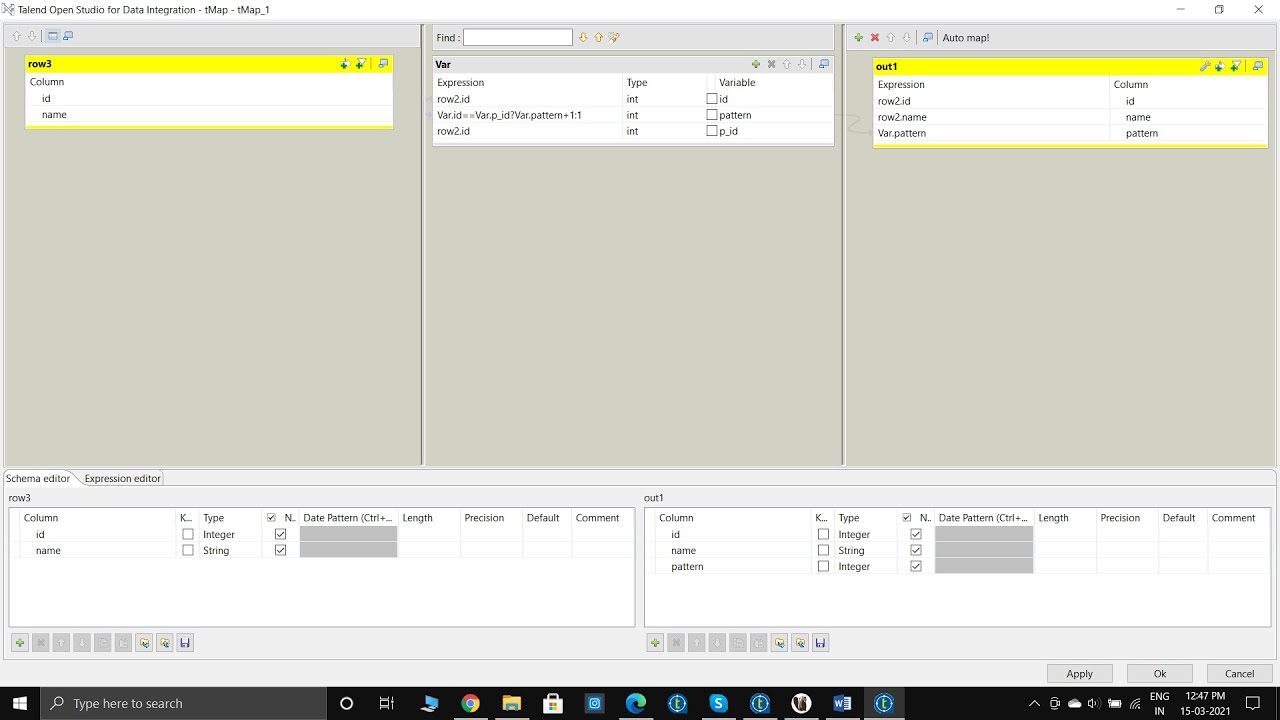Highlight found text in Var panel
This screenshot has height=720, width=1280.
614,37
